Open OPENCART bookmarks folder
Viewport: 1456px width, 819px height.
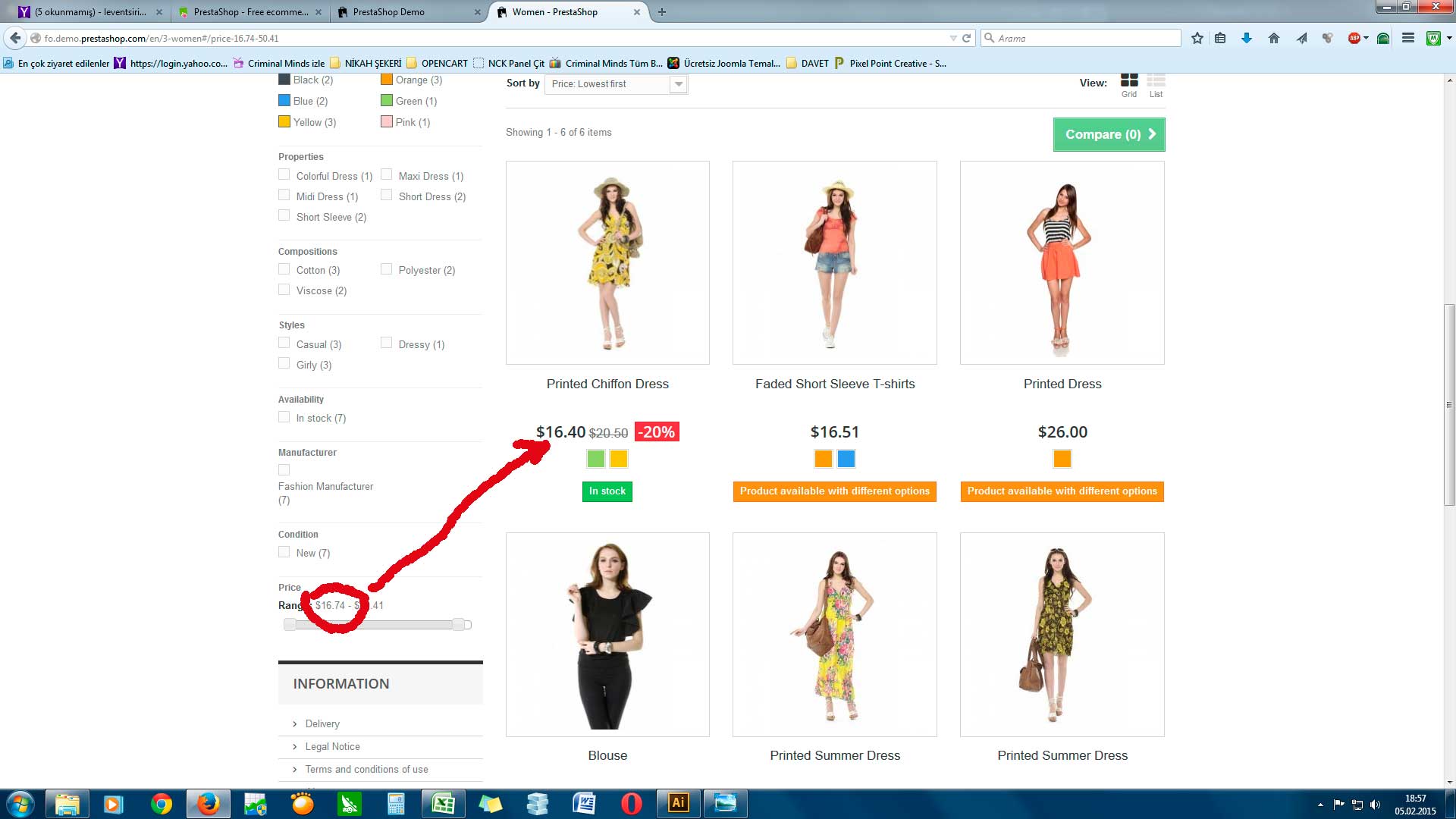(437, 64)
